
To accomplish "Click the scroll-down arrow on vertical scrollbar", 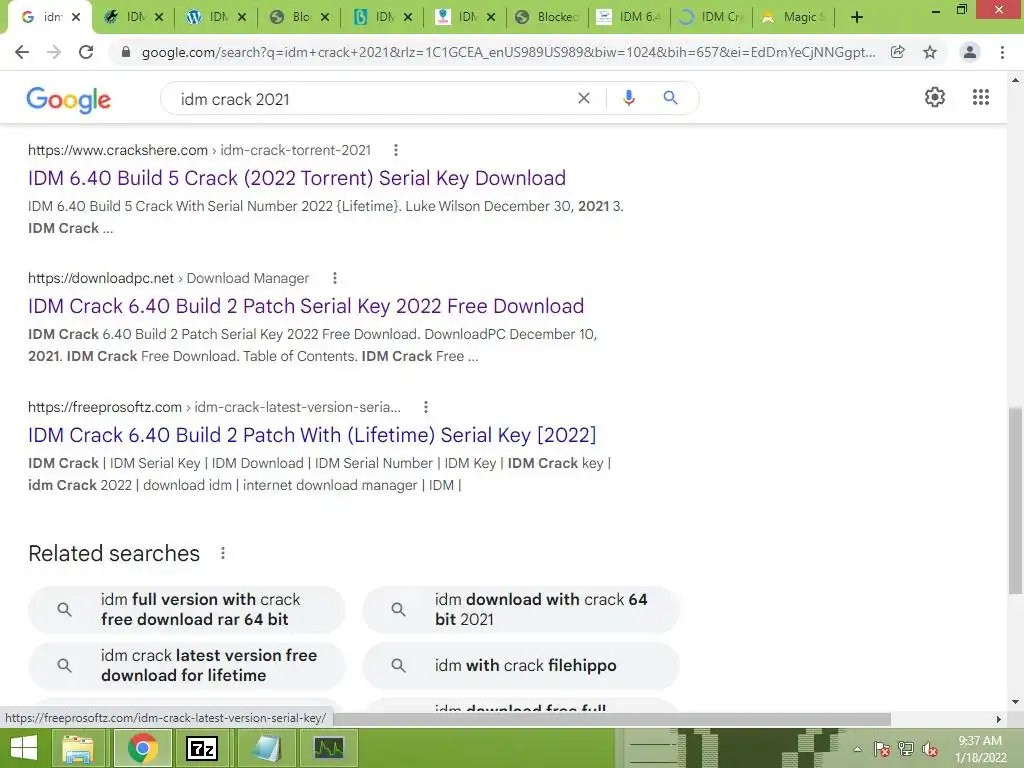I will 1015,702.
